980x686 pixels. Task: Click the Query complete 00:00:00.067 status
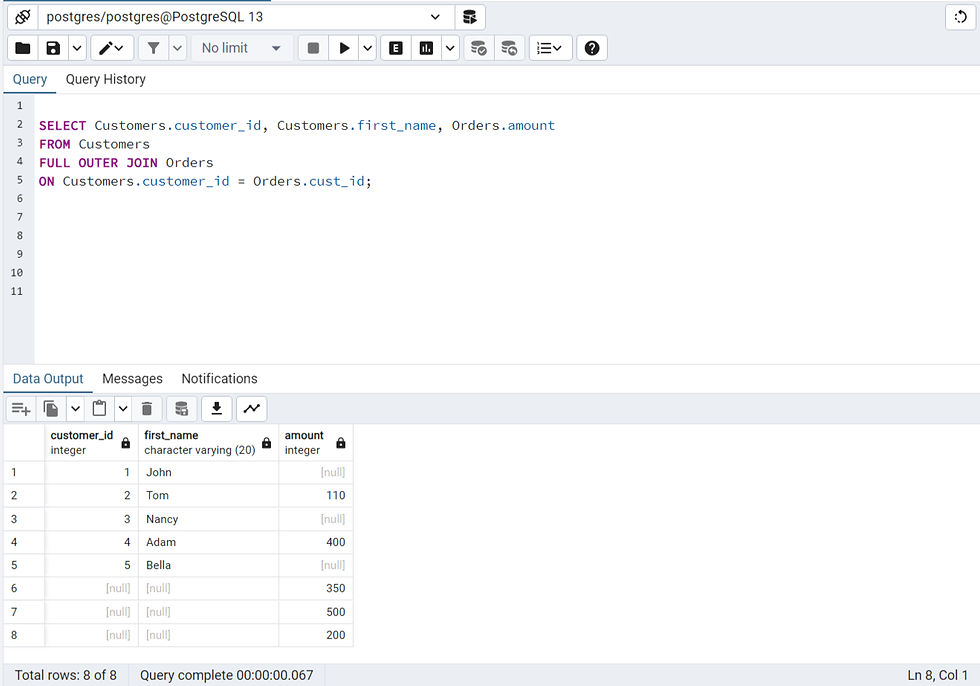(x=226, y=675)
